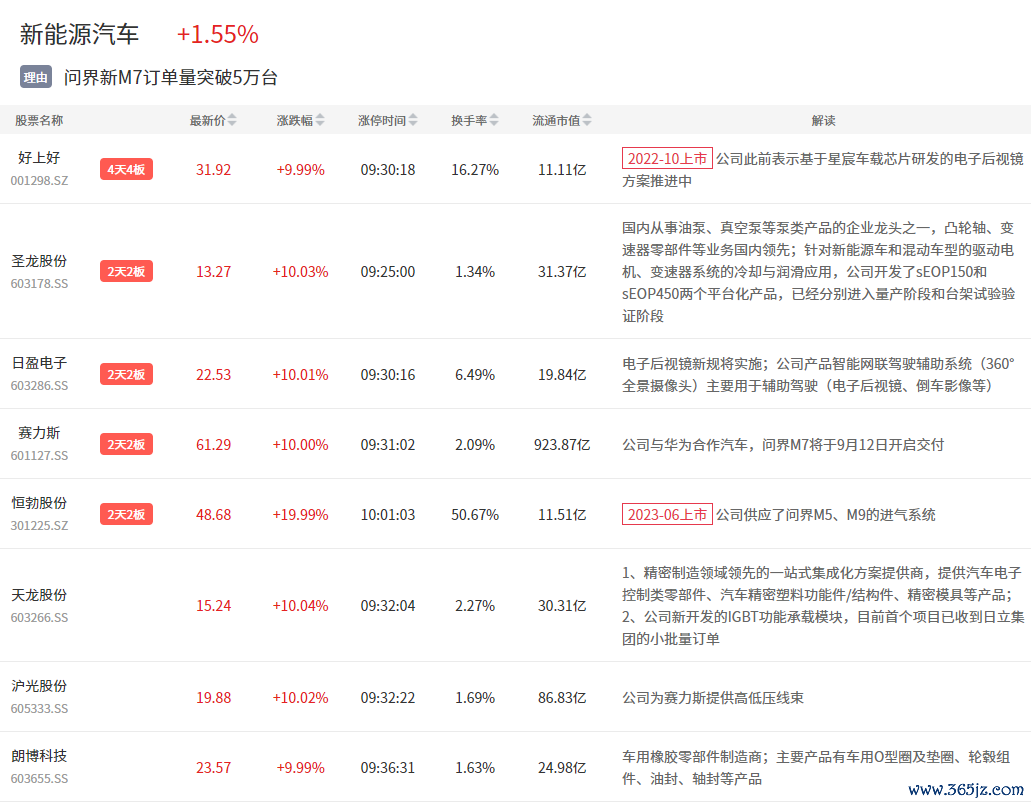Click the 股票名称 column header
The image size is (1031, 805).
click(39, 121)
